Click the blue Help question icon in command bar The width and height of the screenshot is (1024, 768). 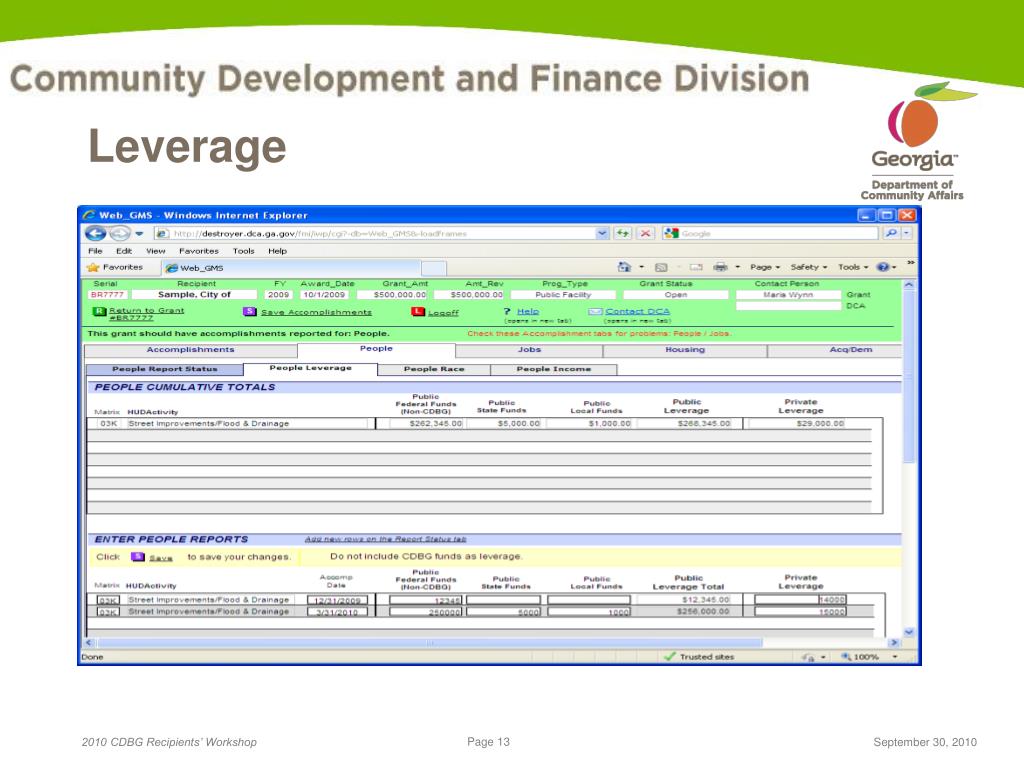click(883, 267)
